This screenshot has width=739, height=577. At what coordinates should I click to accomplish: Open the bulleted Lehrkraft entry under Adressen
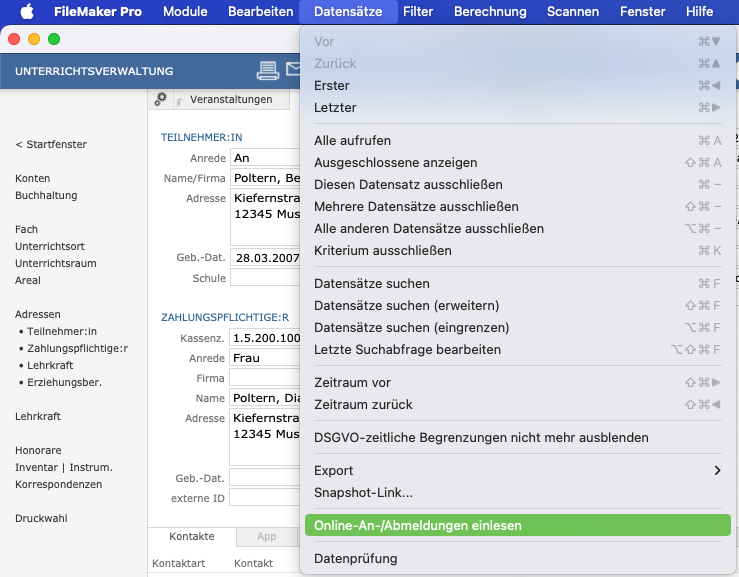(x=50, y=365)
